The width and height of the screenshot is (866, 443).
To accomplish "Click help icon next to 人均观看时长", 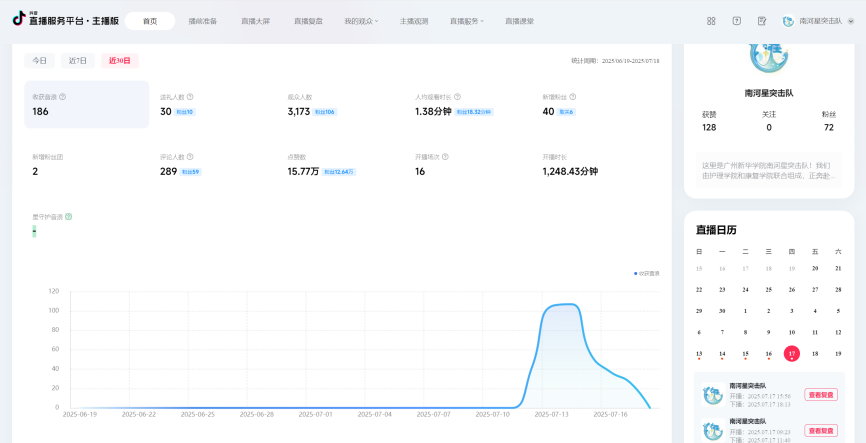I will coord(457,97).
